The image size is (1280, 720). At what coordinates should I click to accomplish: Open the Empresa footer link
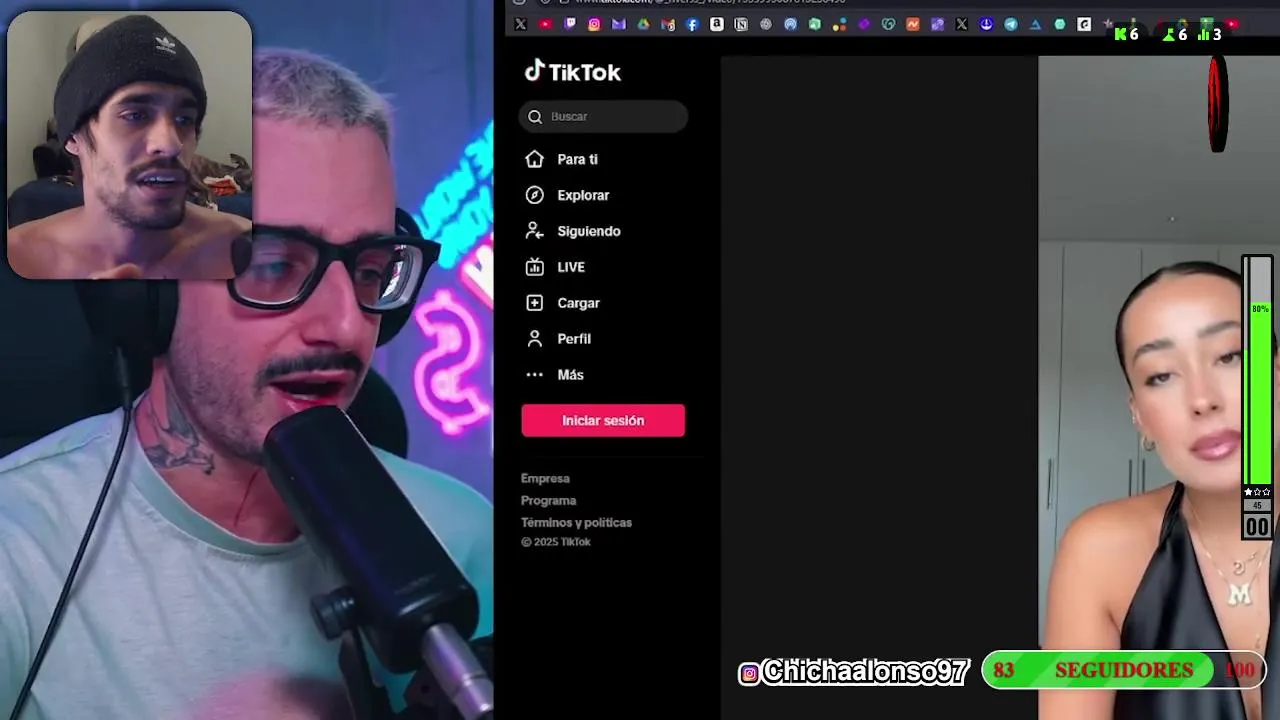point(545,478)
